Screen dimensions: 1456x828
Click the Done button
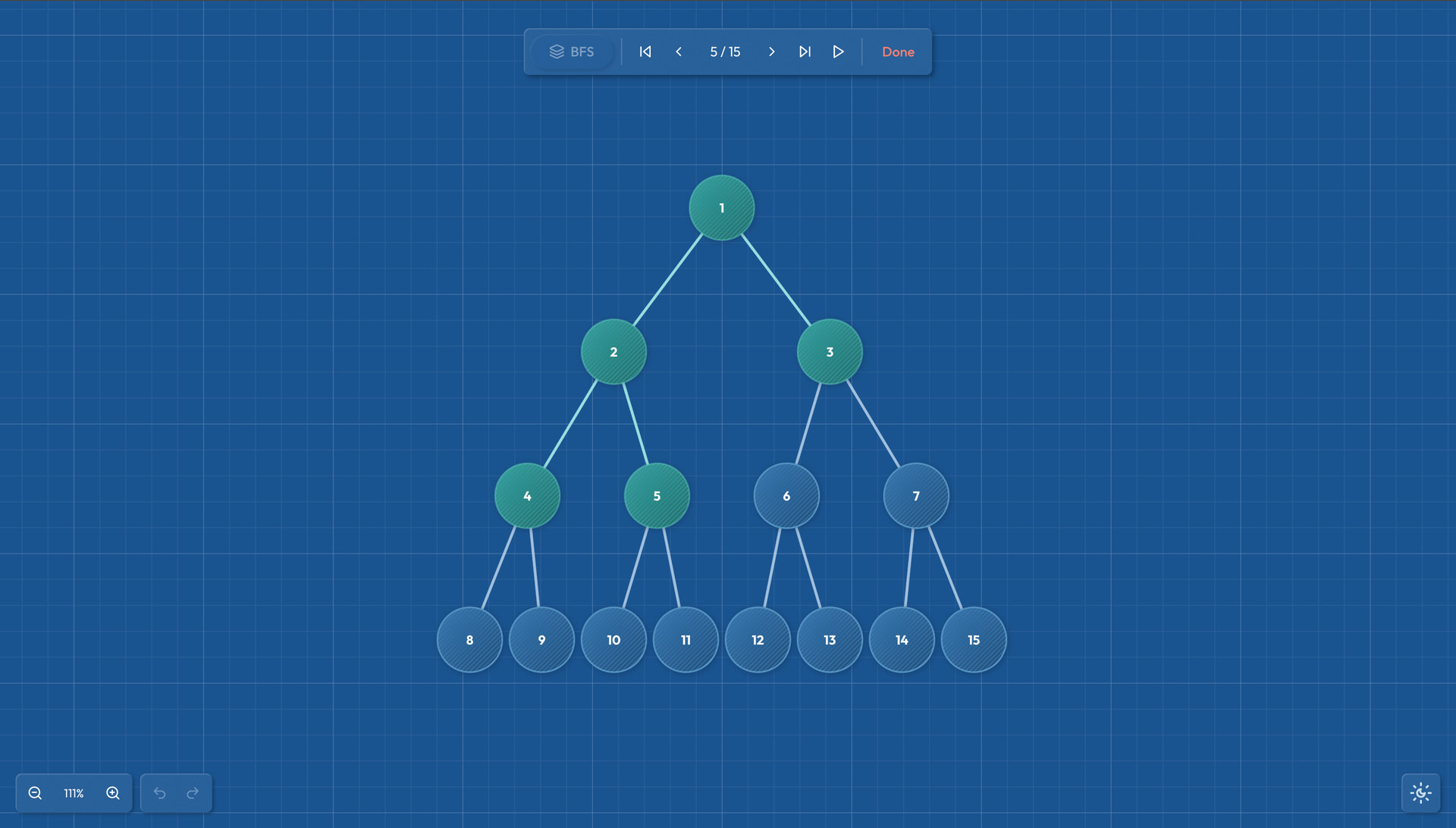[898, 52]
